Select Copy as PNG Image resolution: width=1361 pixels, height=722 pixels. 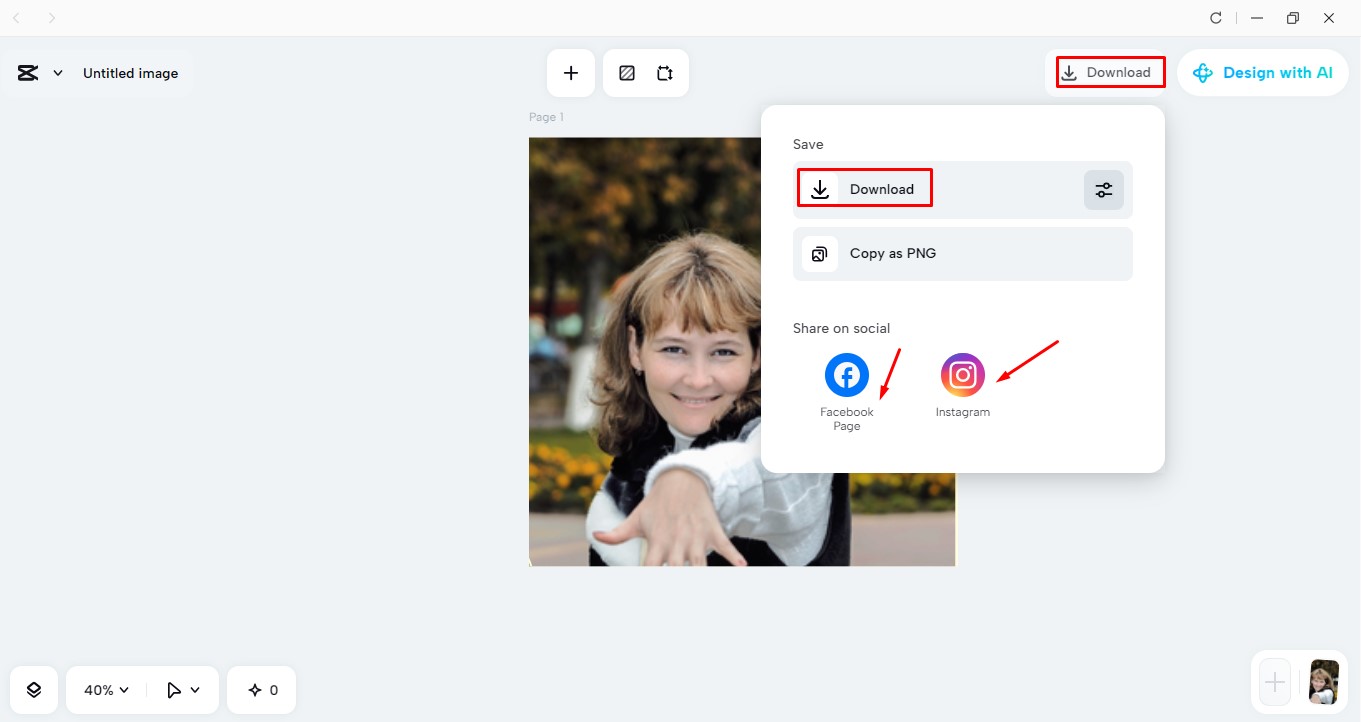(x=892, y=253)
